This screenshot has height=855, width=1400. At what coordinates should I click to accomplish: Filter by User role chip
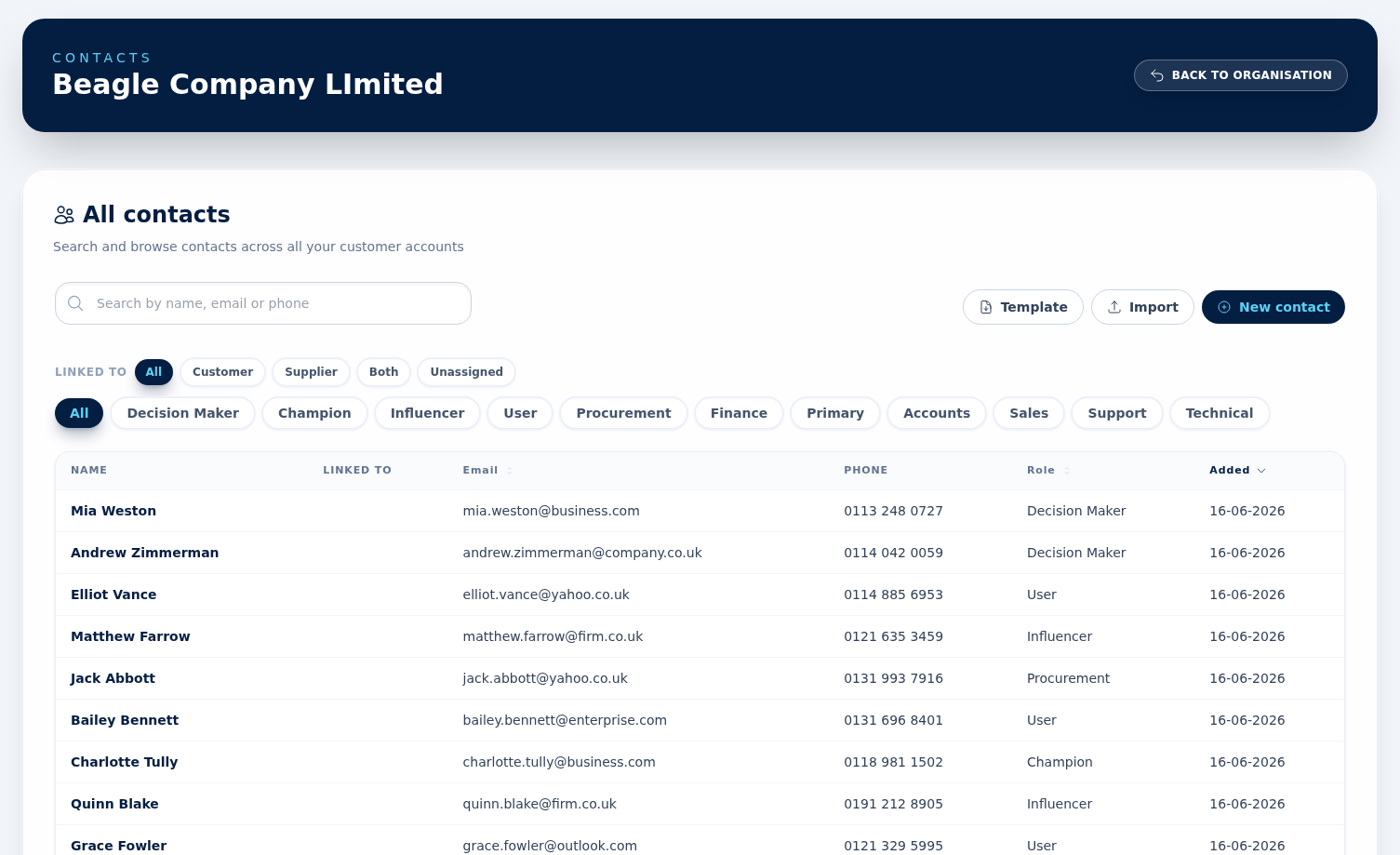pos(520,413)
